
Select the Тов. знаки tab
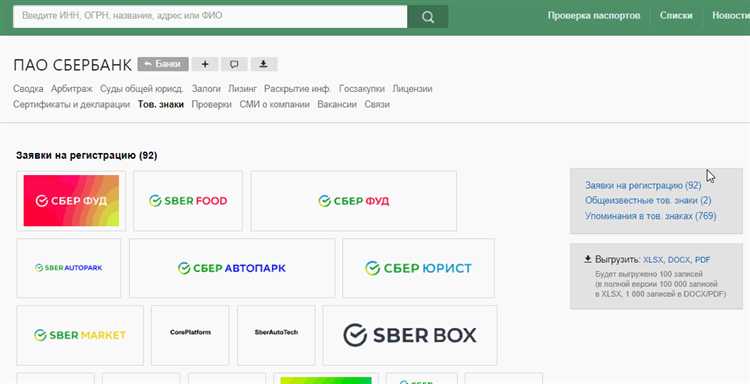[161, 104]
